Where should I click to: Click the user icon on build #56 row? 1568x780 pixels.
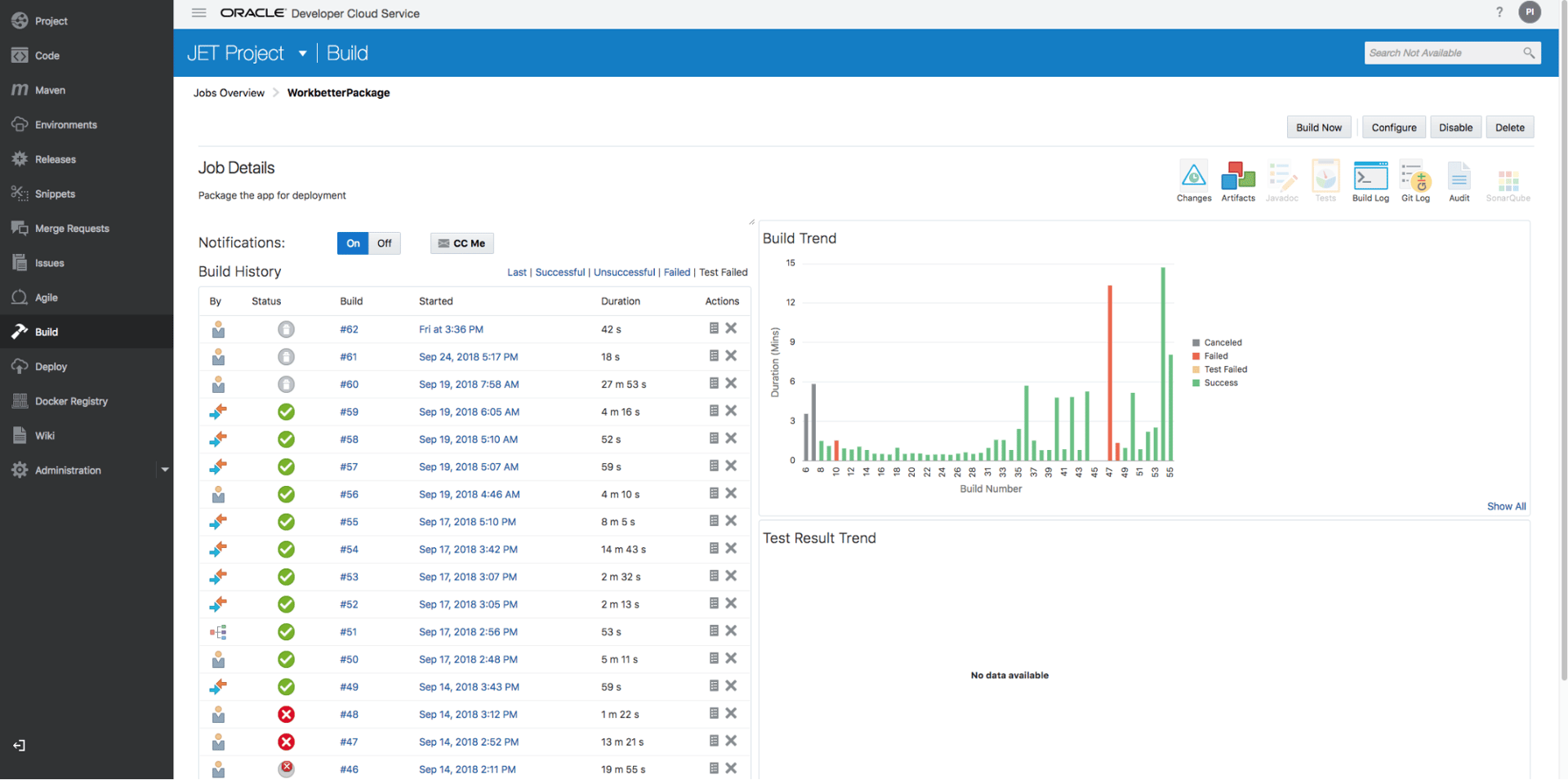tap(218, 494)
